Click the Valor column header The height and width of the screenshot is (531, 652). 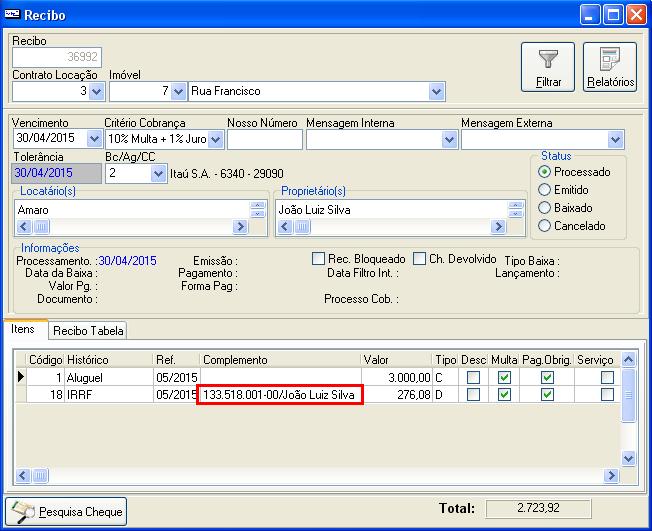pyautogui.click(x=395, y=359)
